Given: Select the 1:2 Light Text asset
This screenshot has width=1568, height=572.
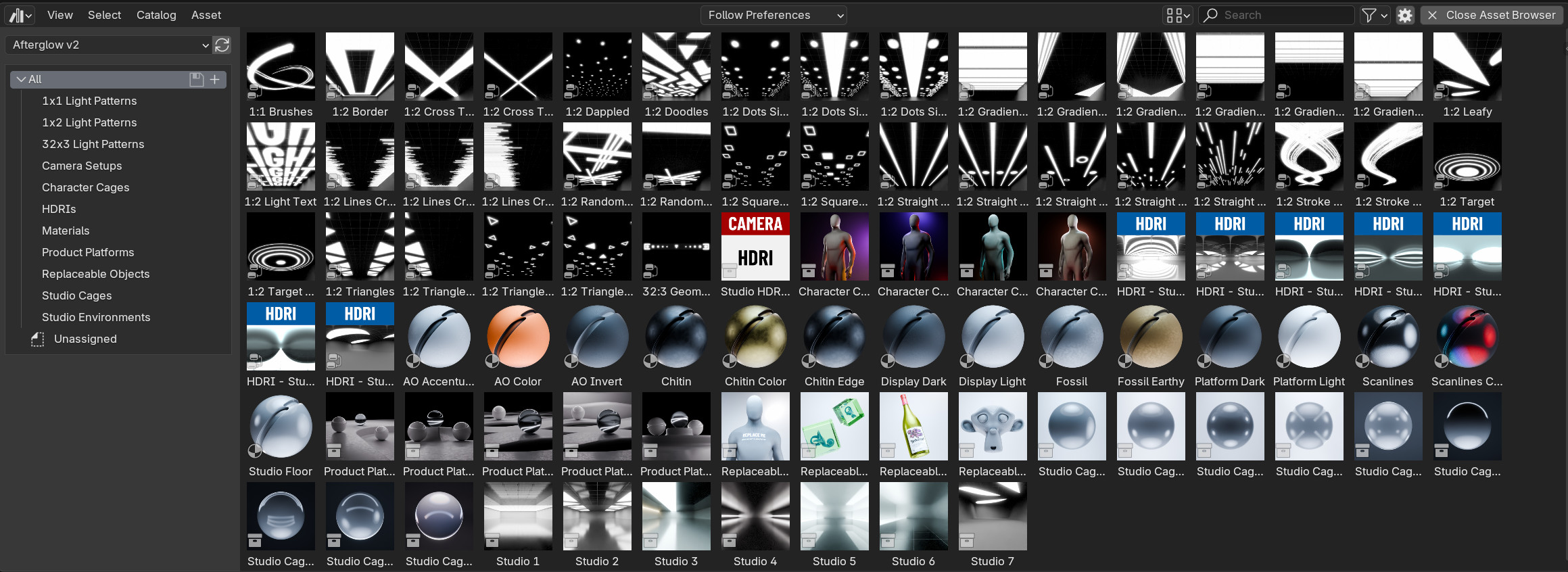Looking at the screenshot, I should pos(281,165).
